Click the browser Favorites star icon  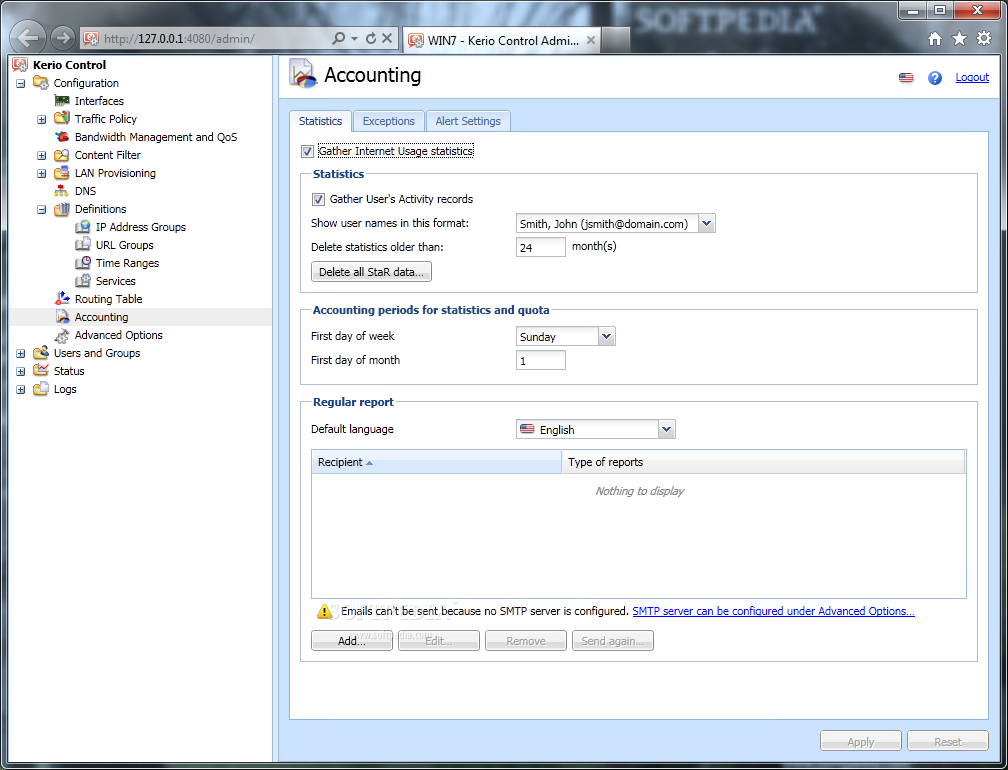(959, 39)
